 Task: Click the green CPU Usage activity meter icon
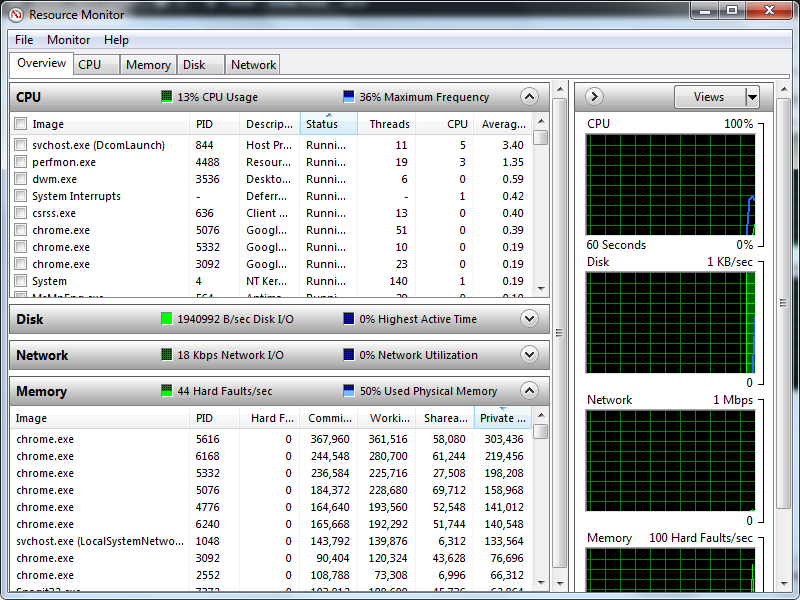click(167, 97)
